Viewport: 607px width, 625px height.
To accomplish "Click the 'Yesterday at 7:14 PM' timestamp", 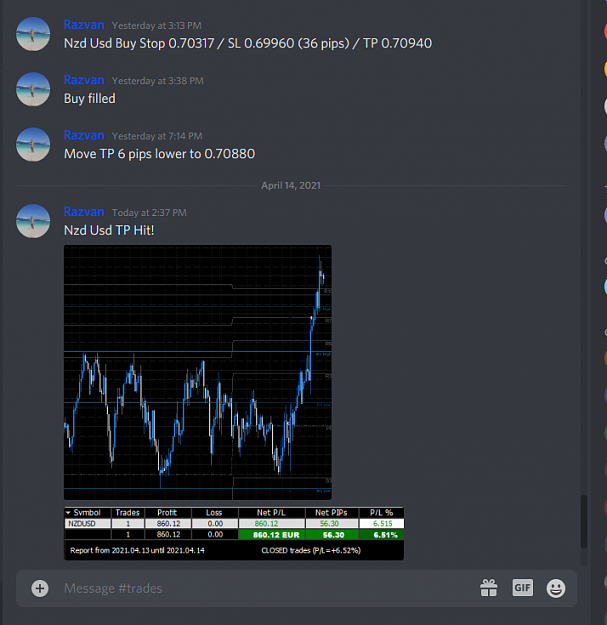I will (x=157, y=136).
